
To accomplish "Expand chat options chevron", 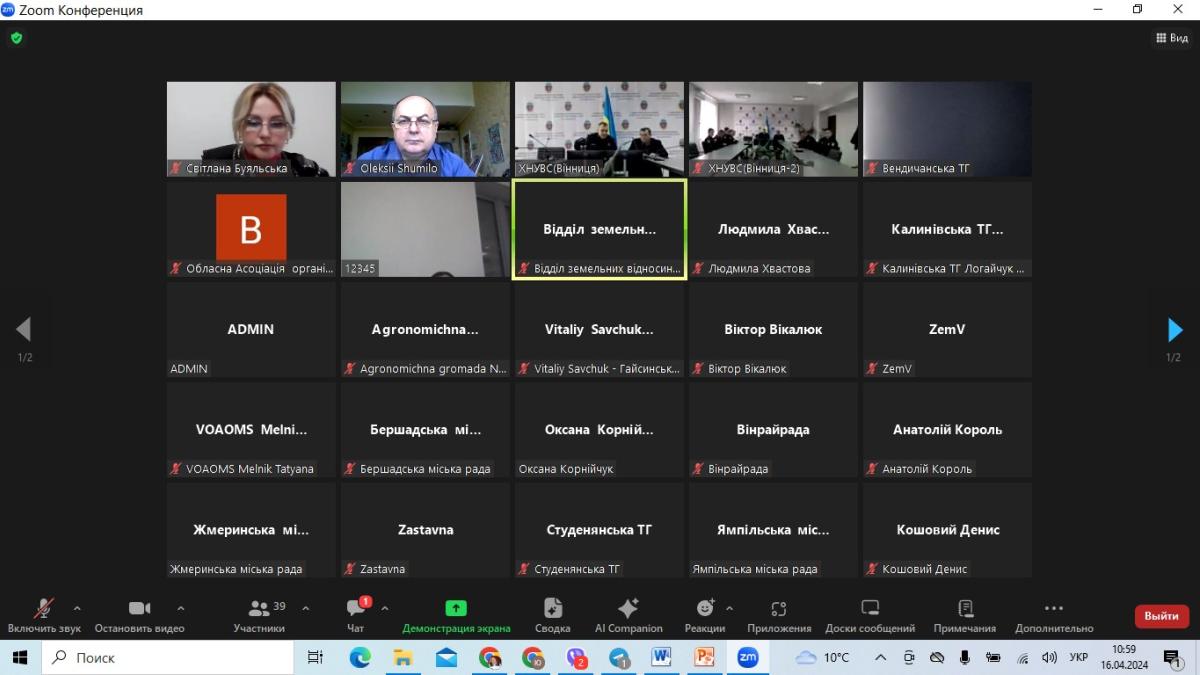I will pos(385,608).
